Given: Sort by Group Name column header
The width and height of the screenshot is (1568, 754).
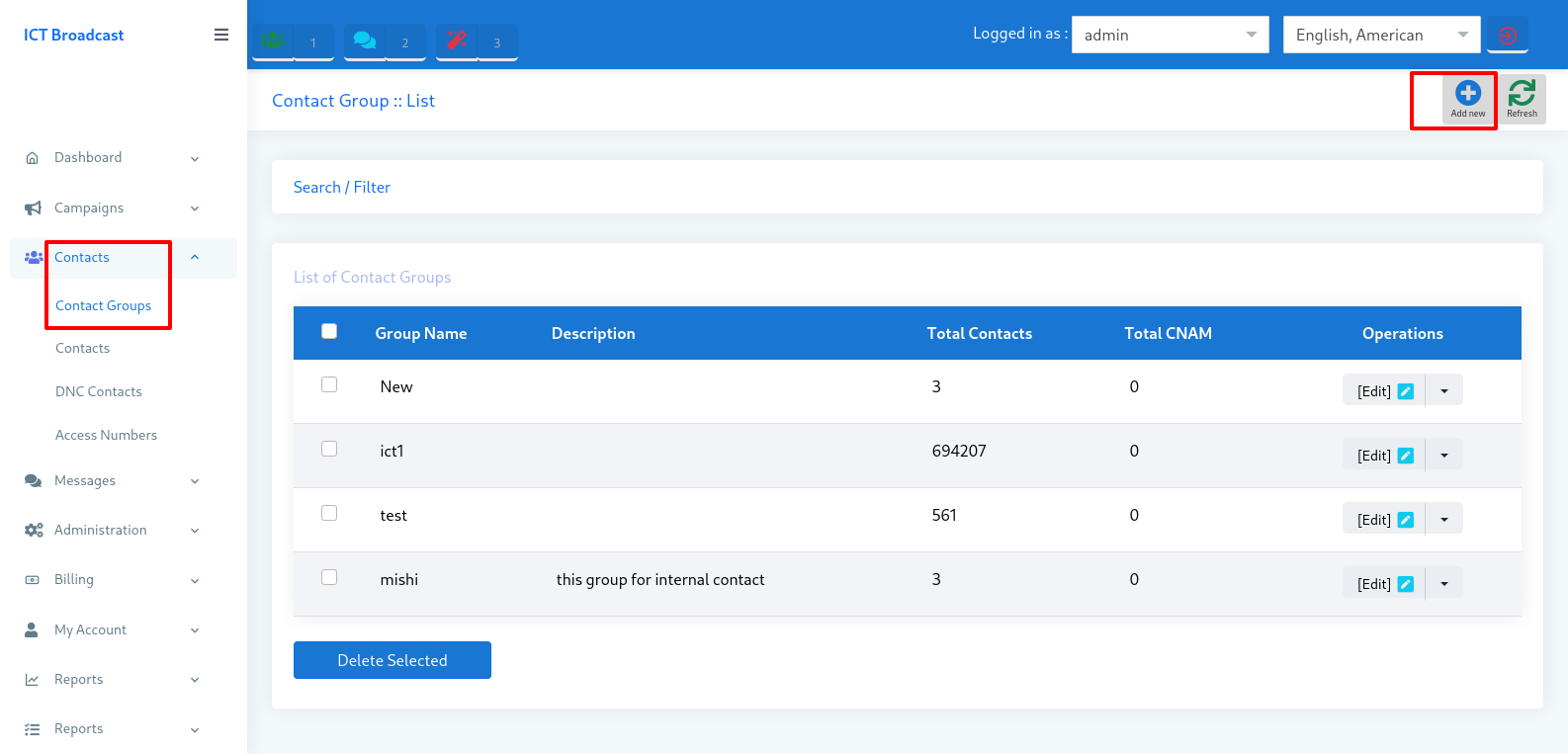Looking at the screenshot, I should coord(421,333).
